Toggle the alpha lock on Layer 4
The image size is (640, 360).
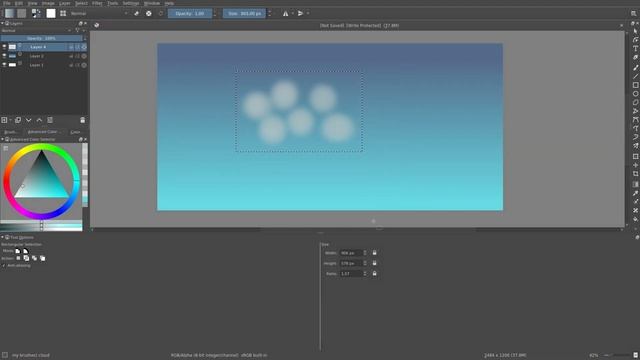pyautogui.click(x=84, y=47)
